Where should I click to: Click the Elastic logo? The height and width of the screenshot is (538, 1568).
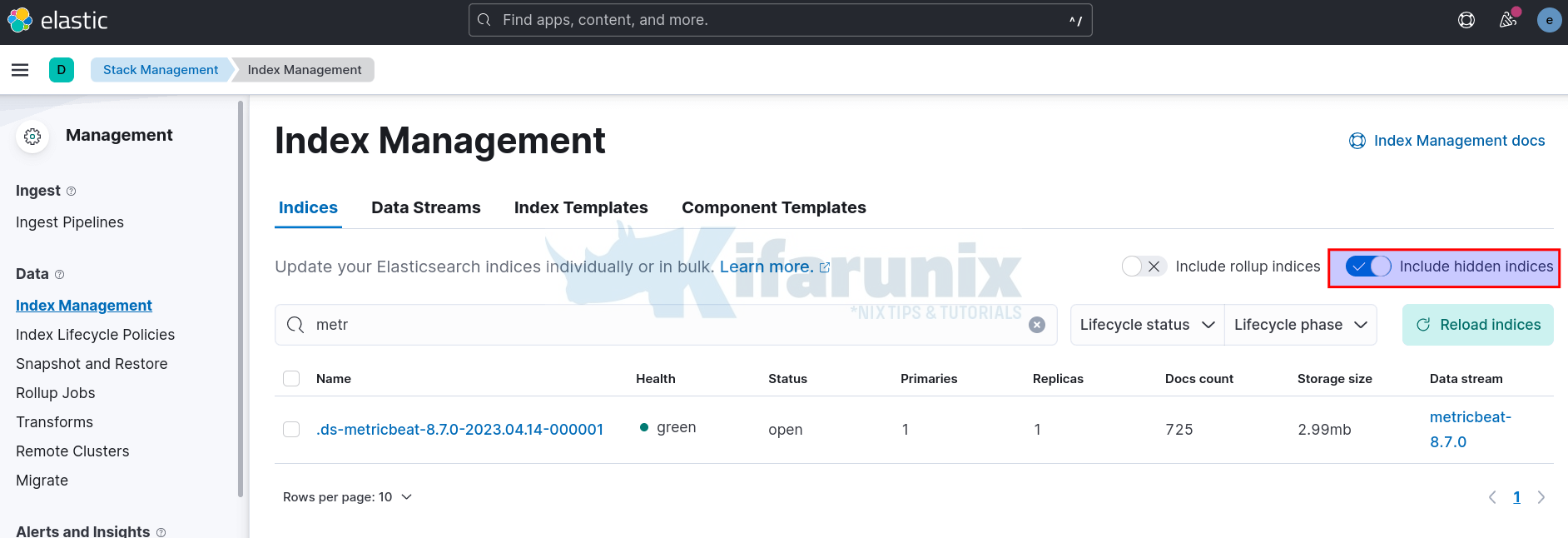click(x=57, y=20)
